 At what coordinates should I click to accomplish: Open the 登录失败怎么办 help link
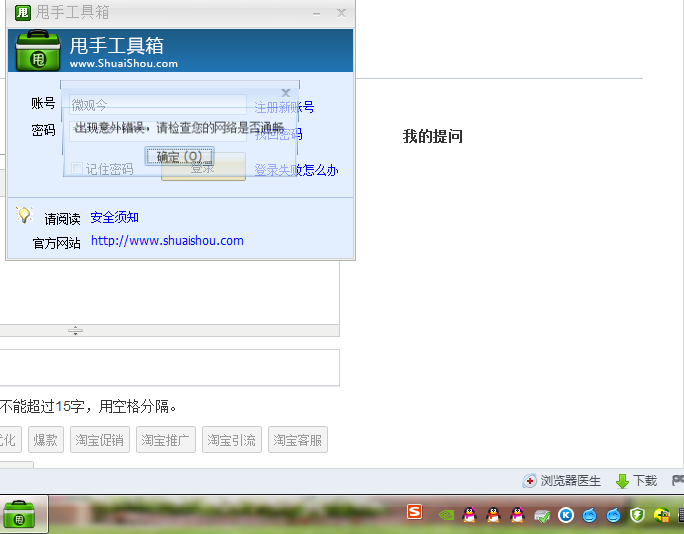pyautogui.click(x=296, y=170)
